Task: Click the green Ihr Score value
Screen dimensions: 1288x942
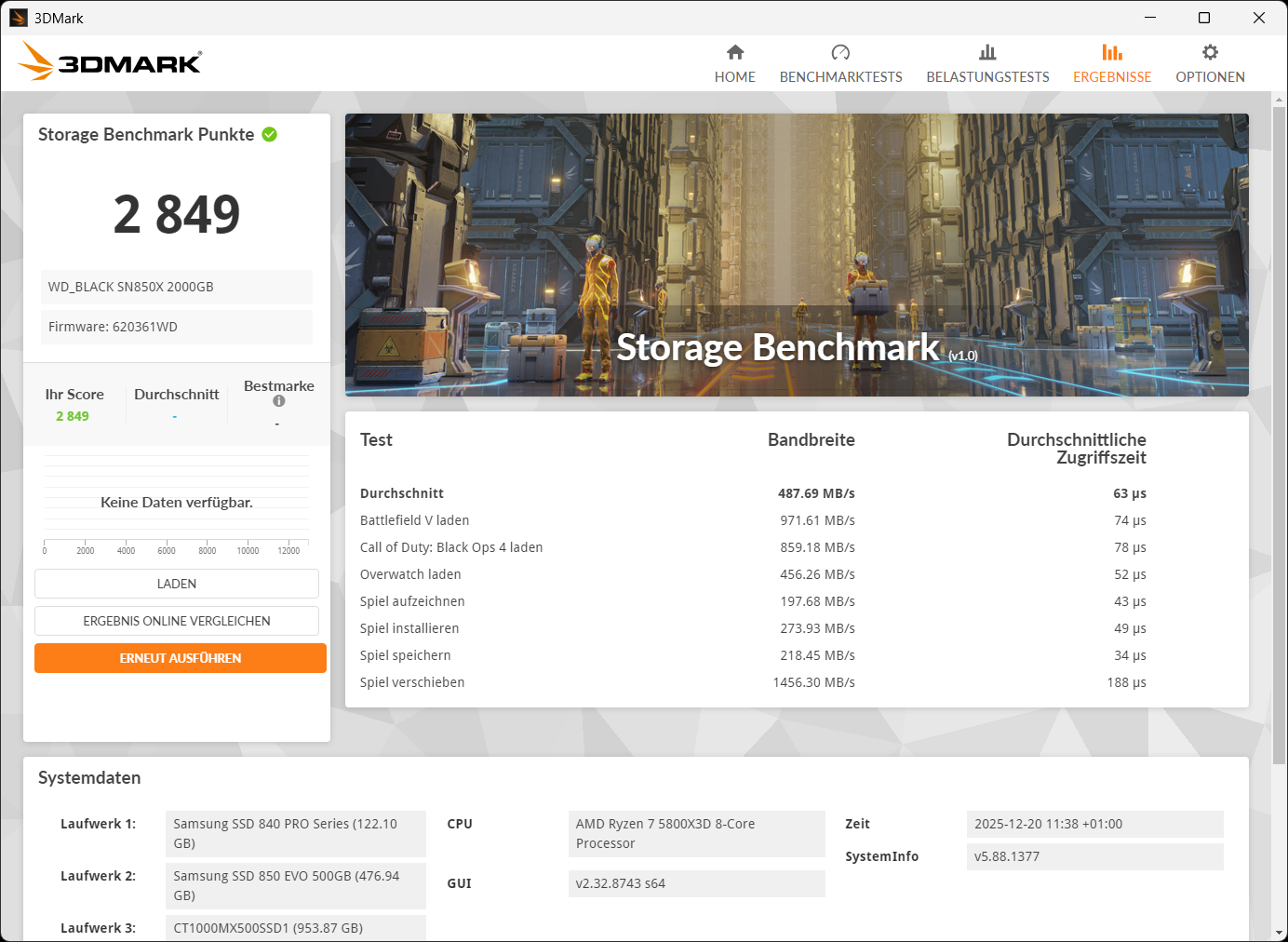Action: (x=73, y=416)
